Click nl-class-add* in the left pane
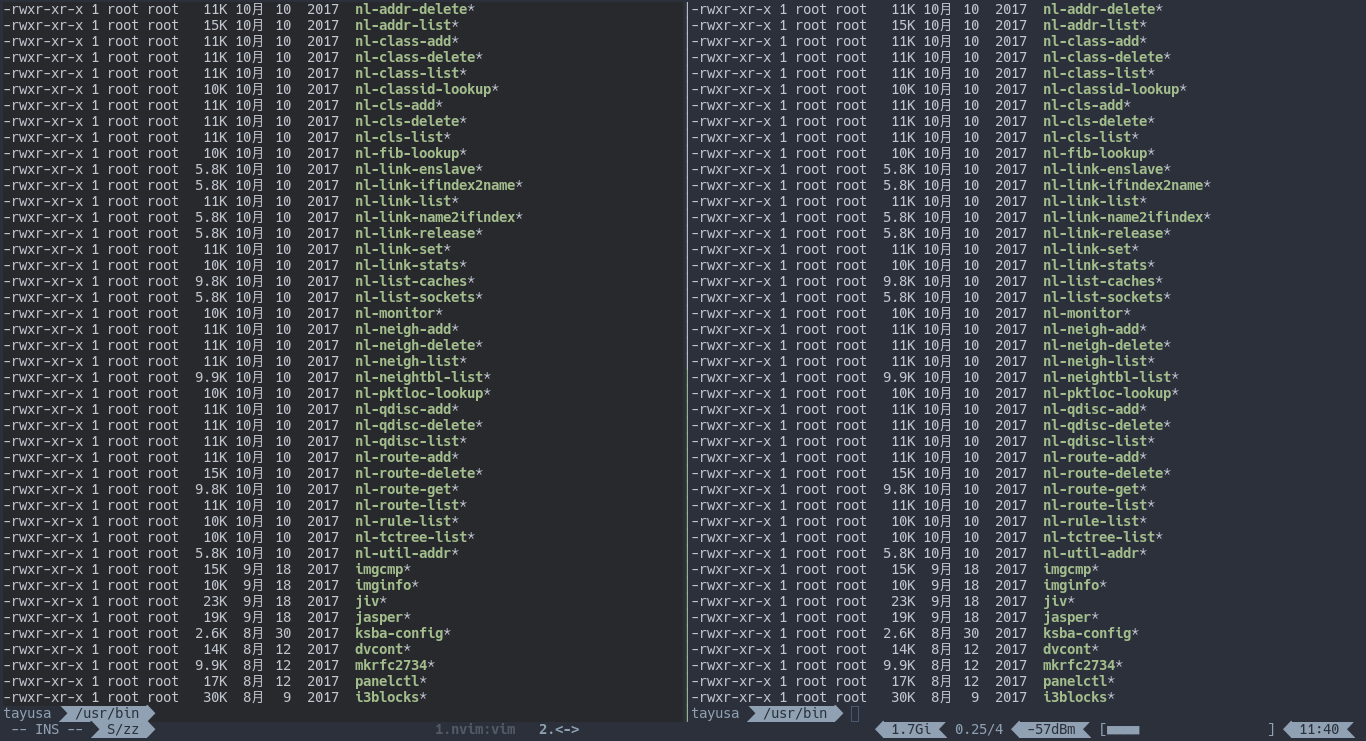Screen dimensions: 1366x741 [x=407, y=41]
